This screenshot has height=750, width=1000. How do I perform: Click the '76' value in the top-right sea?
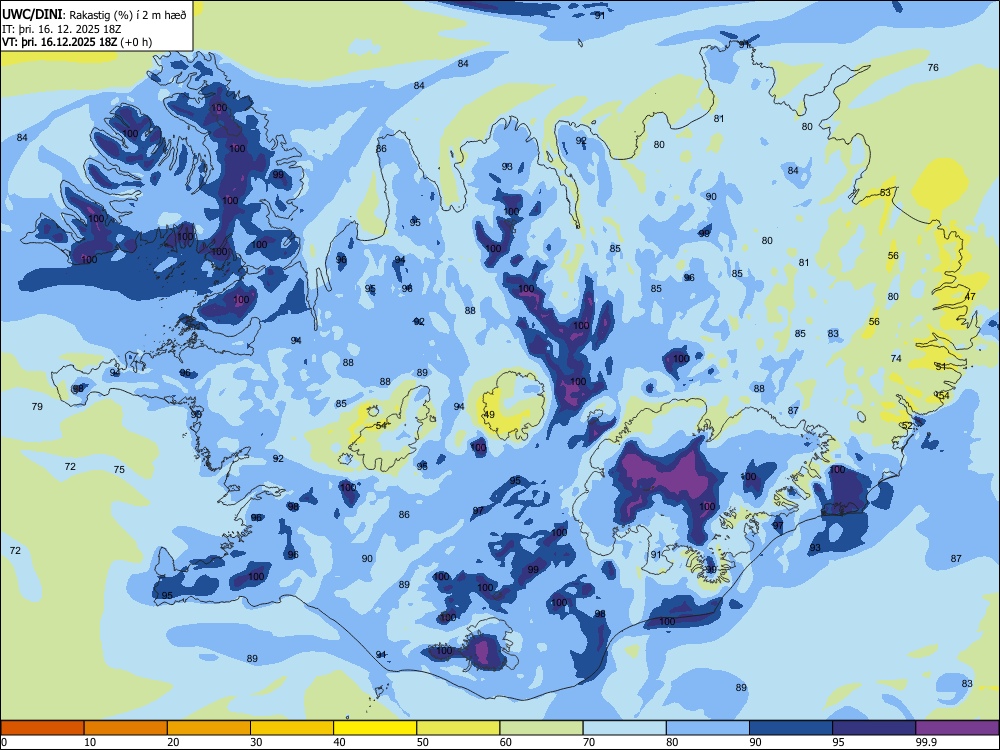[933, 68]
